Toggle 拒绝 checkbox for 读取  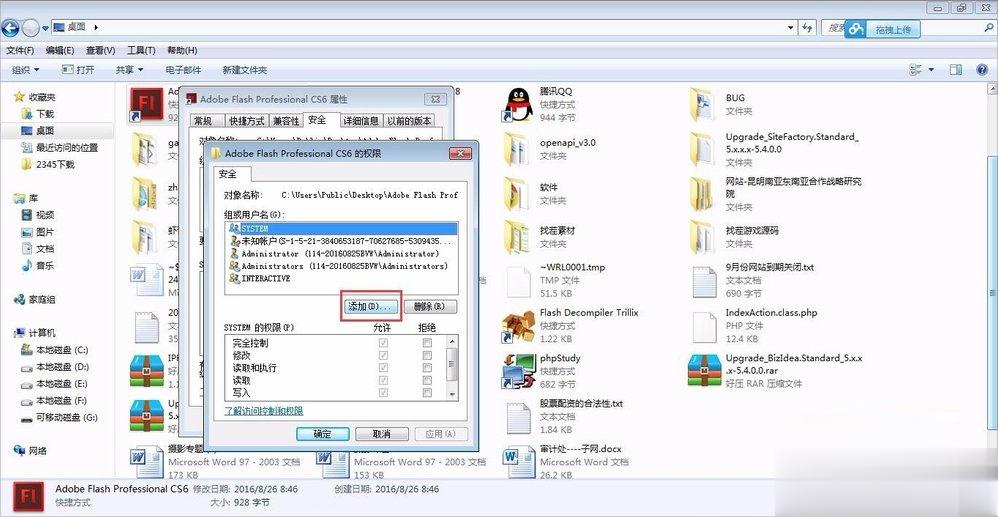(427, 380)
